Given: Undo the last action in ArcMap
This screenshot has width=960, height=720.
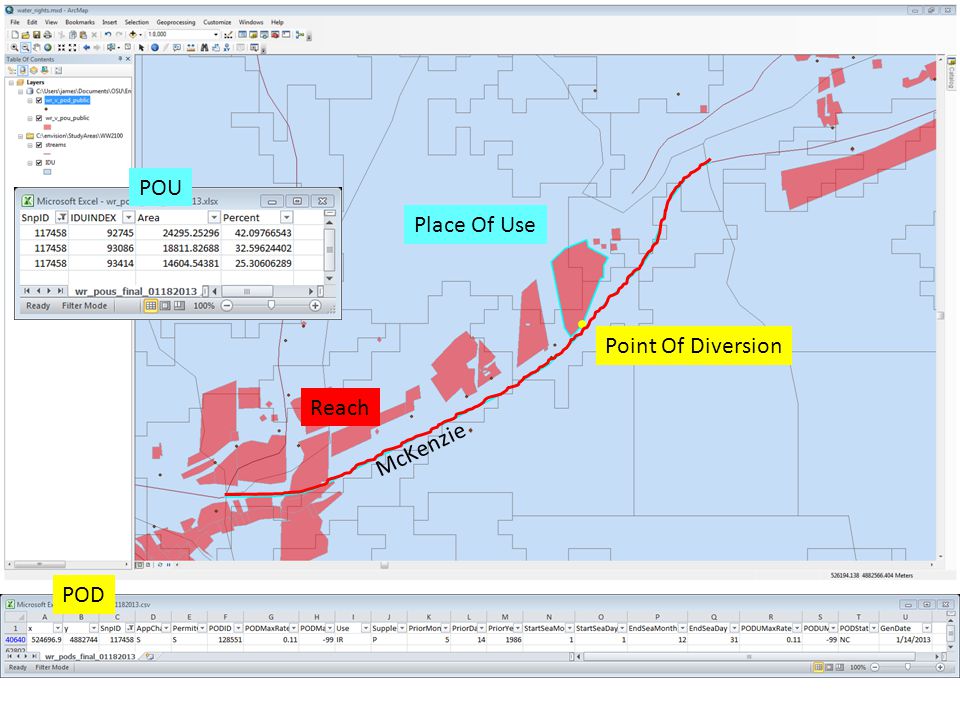Looking at the screenshot, I should click(108, 35).
